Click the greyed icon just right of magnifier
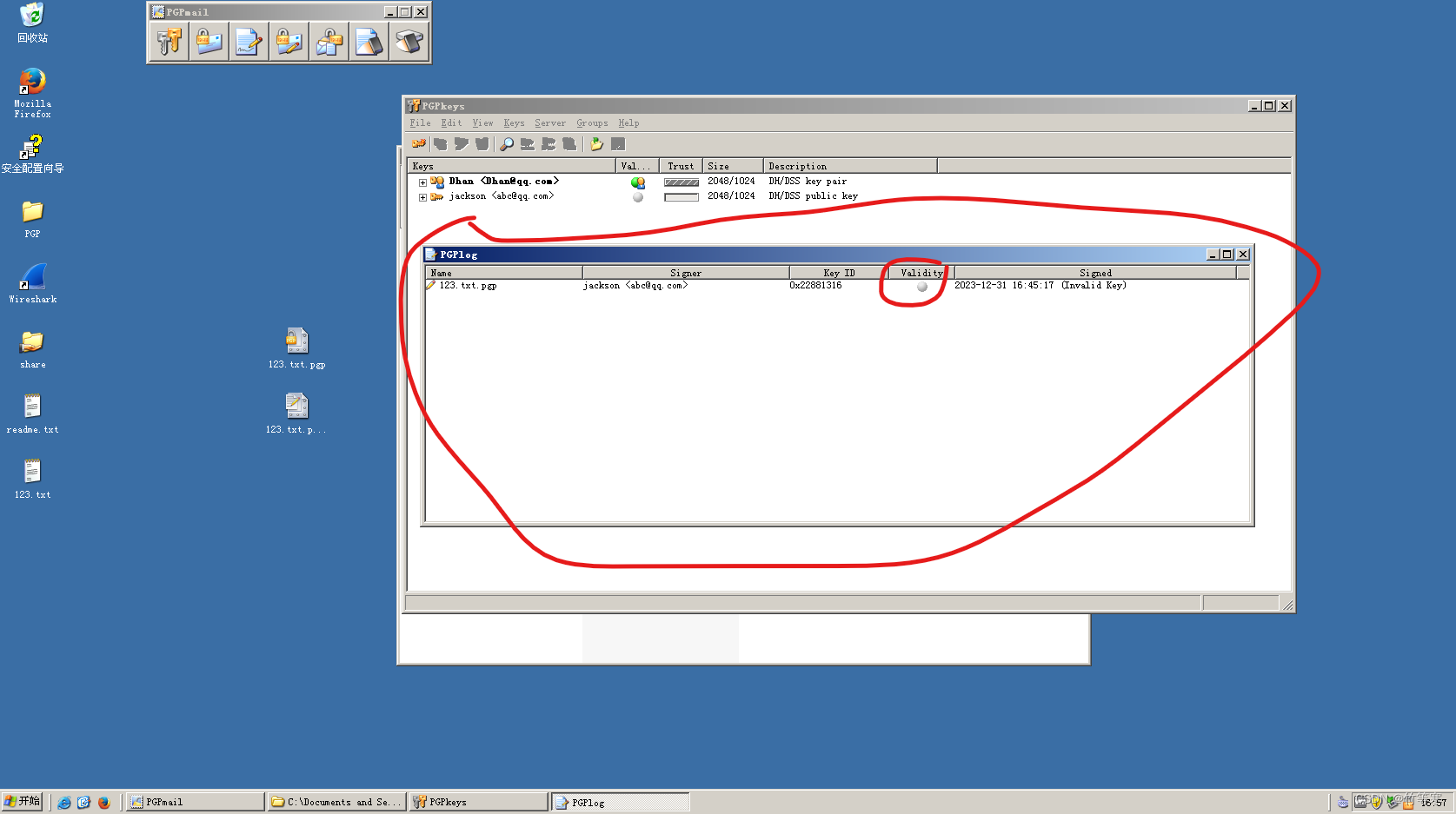The image size is (1456, 814). [x=528, y=143]
